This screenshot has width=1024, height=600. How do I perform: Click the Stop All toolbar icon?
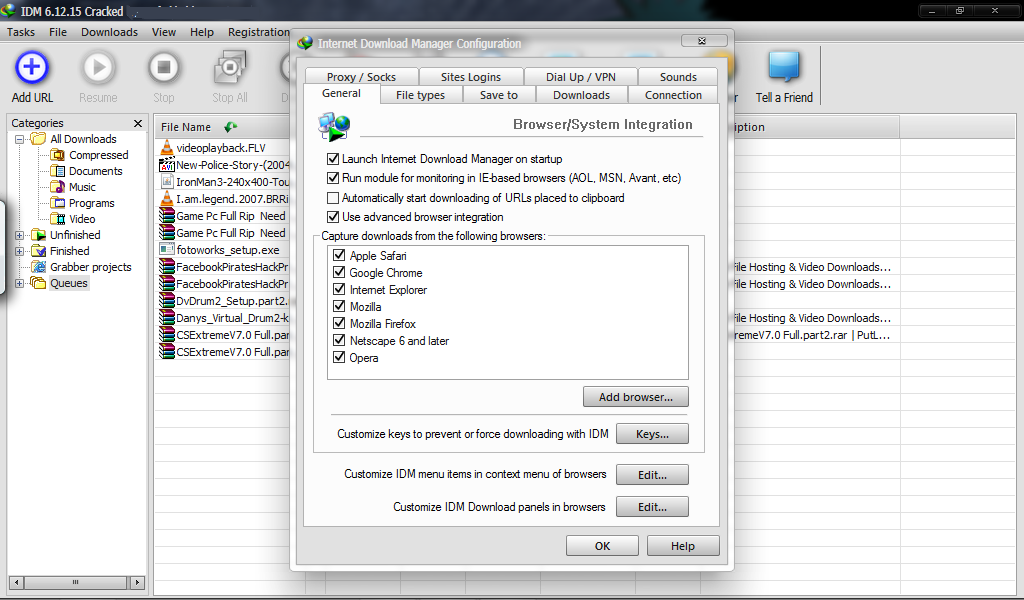tap(229, 67)
